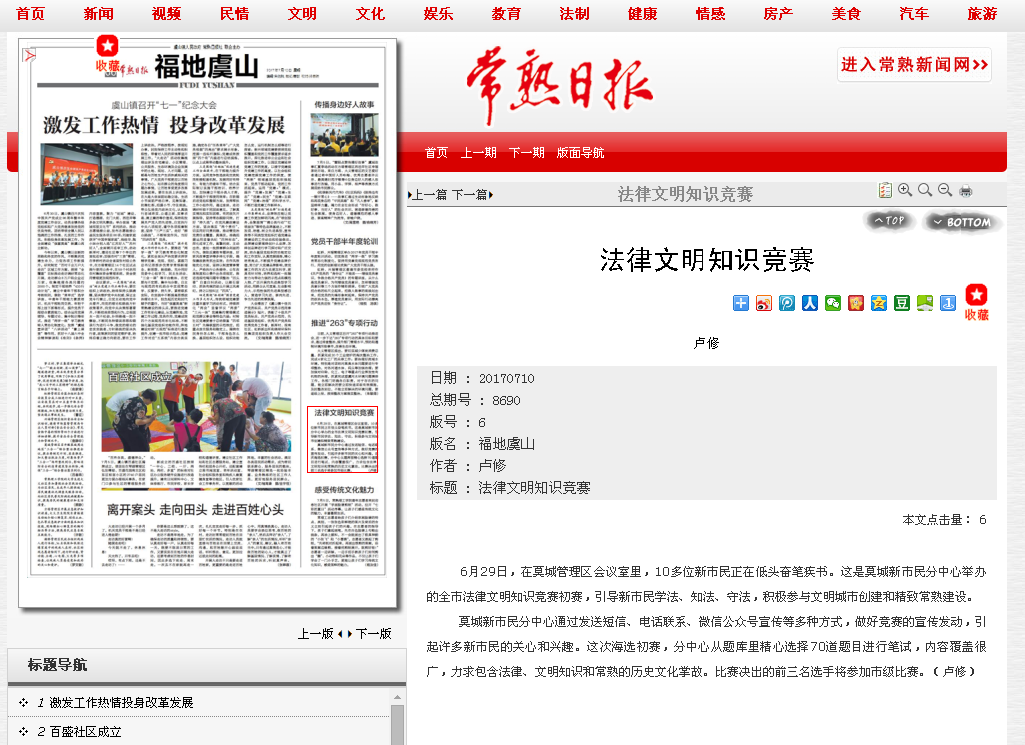Open the 文明 top menu item
The image size is (1025, 745).
pyautogui.click(x=303, y=14)
